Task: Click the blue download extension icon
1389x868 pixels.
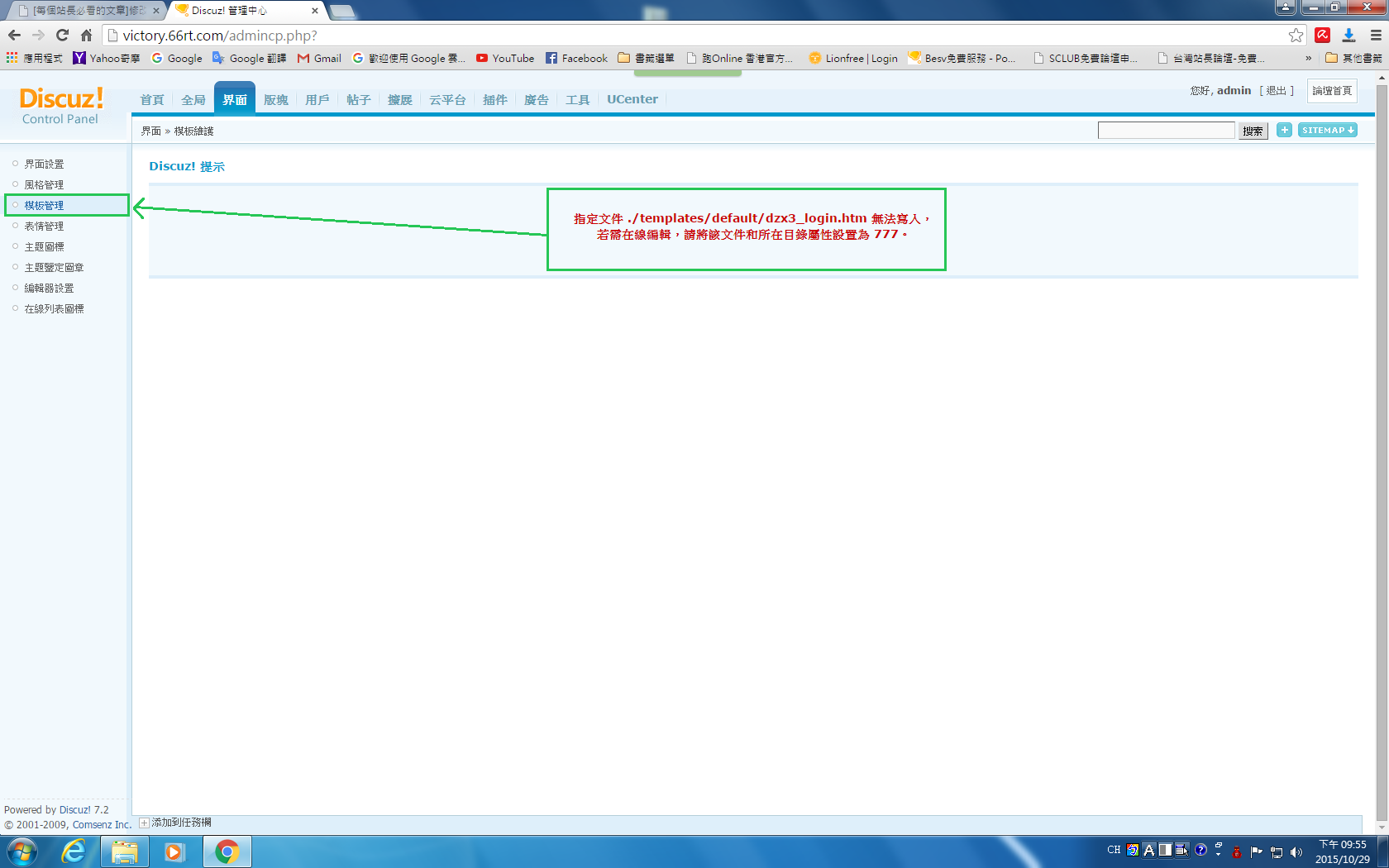Action: pyautogui.click(x=1348, y=35)
